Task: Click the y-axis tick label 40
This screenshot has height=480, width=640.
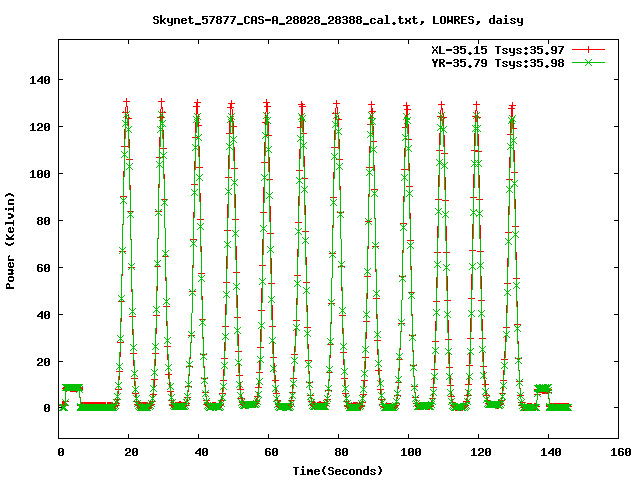Action: [x=43, y=315]
